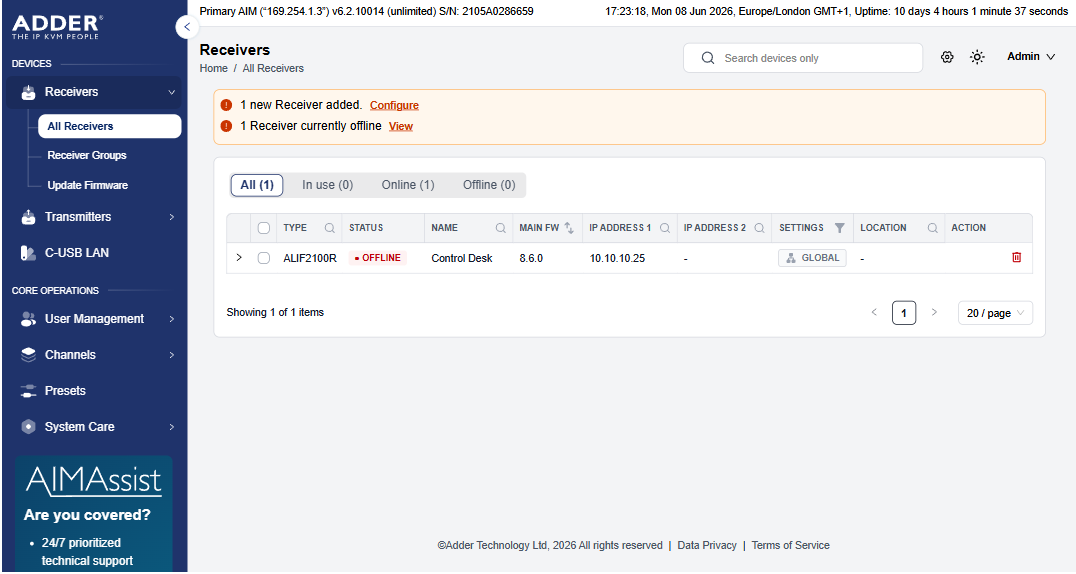Viewport: 1076px width, 574px height.
Task: Switch to the Offline (0) tab
Action: coord(489,185)
